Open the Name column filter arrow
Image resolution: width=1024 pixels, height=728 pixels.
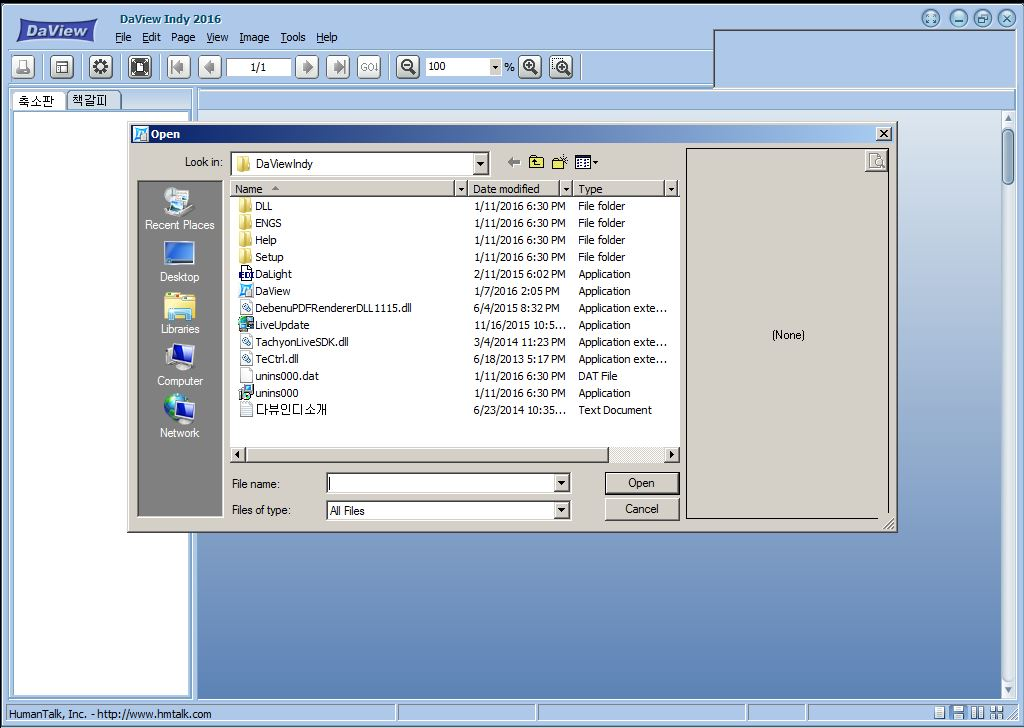(461, 189)
